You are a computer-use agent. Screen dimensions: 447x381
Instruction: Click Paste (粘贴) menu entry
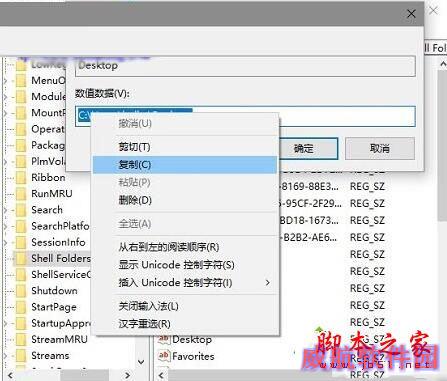pyautogui.click(x=185, y=182)
